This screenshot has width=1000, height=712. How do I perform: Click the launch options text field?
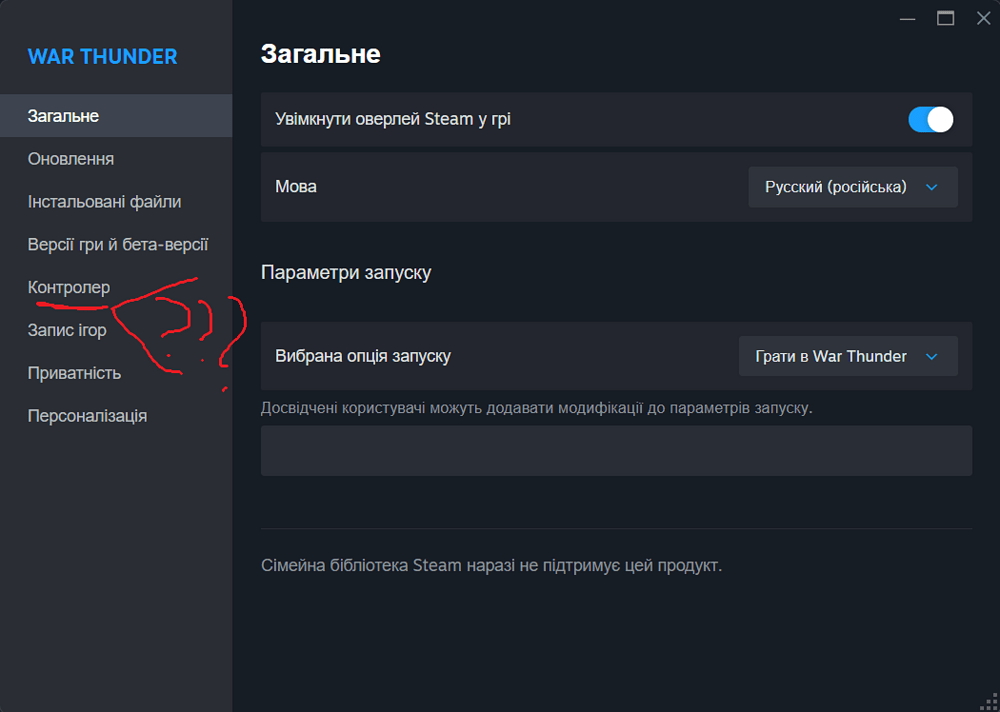(x=616, y=450)
